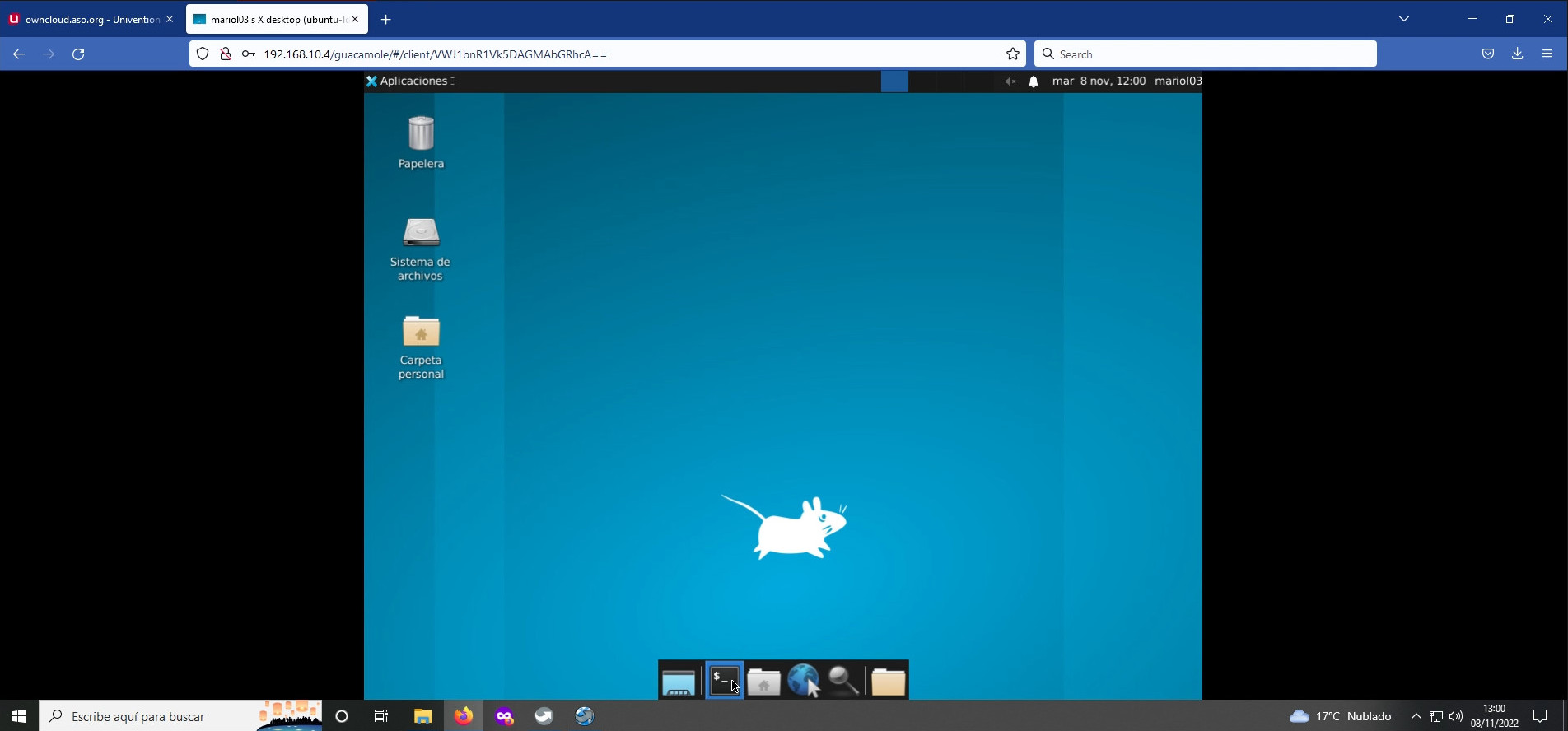The width and height of the screenshot is (1568, 731).
Task: Open the magnifier application finder
Action: tap(843, 681)
